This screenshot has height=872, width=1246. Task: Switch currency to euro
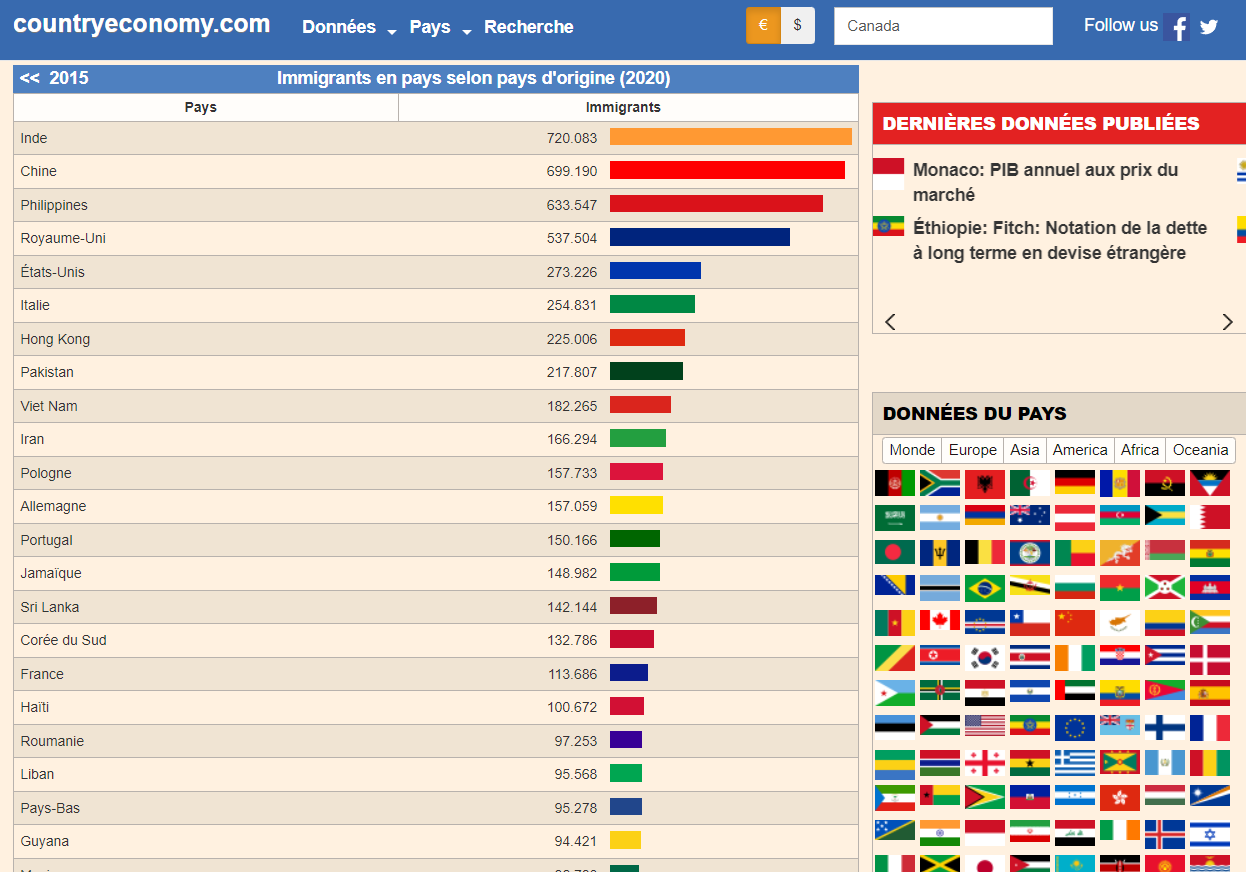pos(763,26)
